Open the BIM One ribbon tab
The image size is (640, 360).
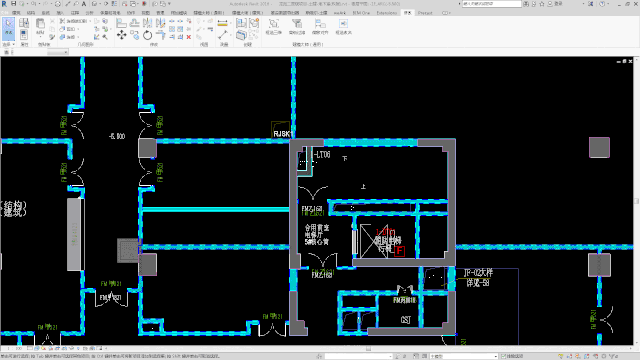[361, 13]
